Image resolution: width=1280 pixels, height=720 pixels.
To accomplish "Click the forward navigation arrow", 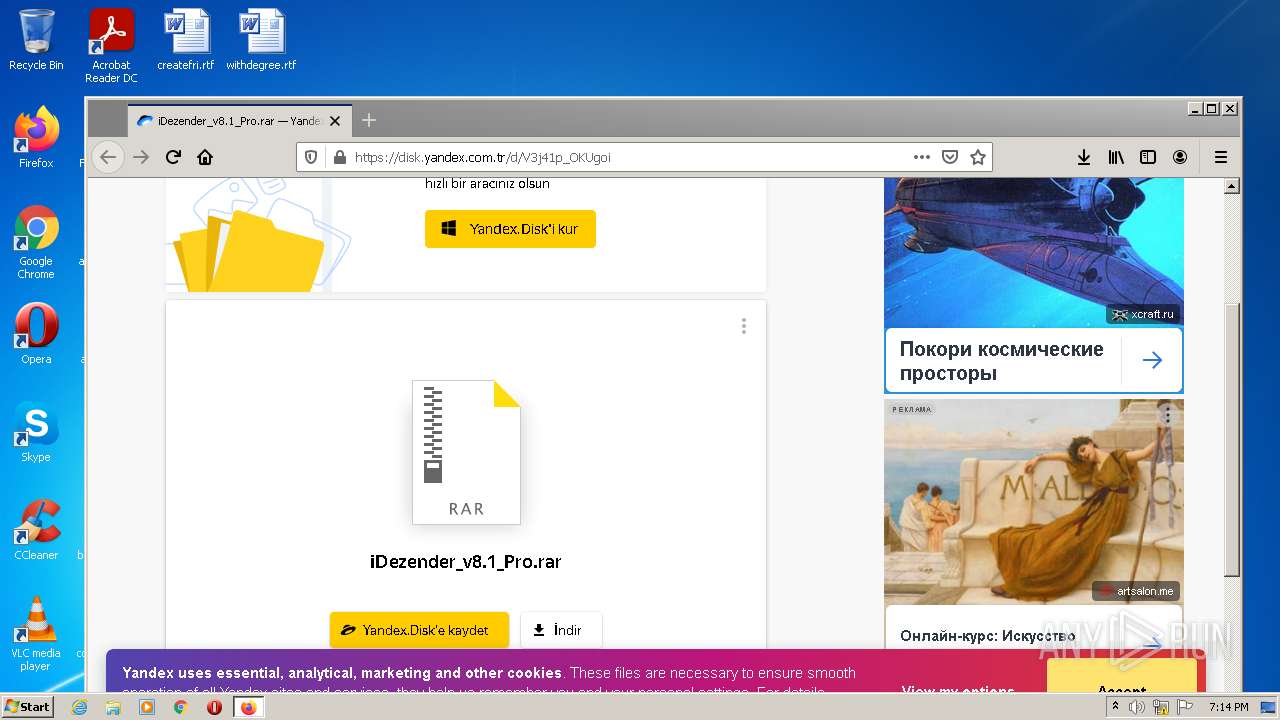I will (x=141, y=157).
